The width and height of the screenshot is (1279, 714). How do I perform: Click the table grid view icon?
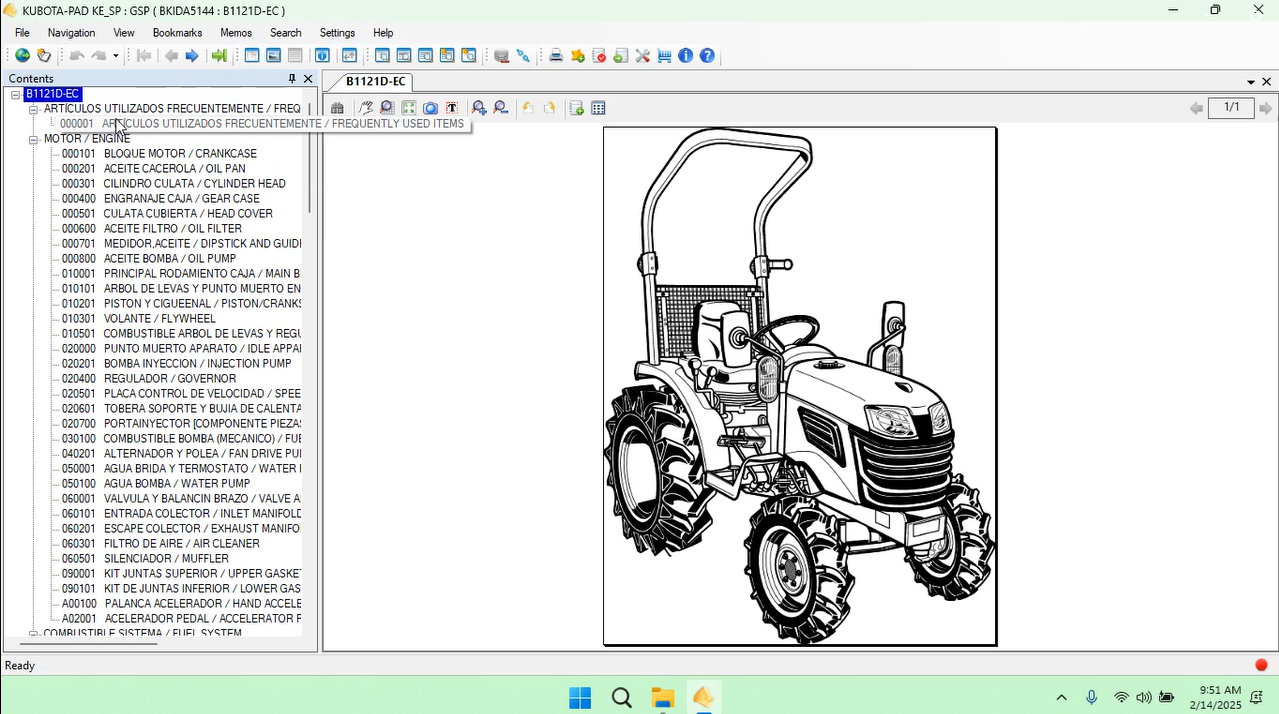(x=598, y=108)
